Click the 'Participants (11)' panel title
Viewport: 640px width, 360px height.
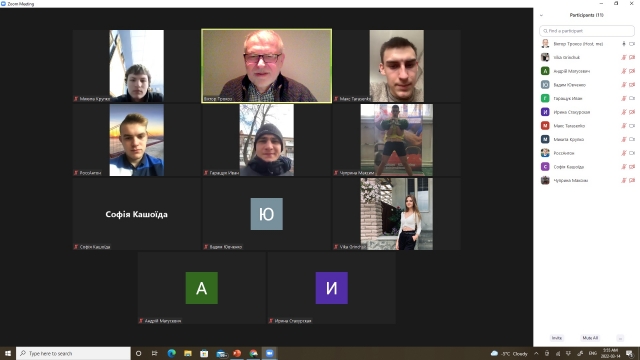(587, 15)
